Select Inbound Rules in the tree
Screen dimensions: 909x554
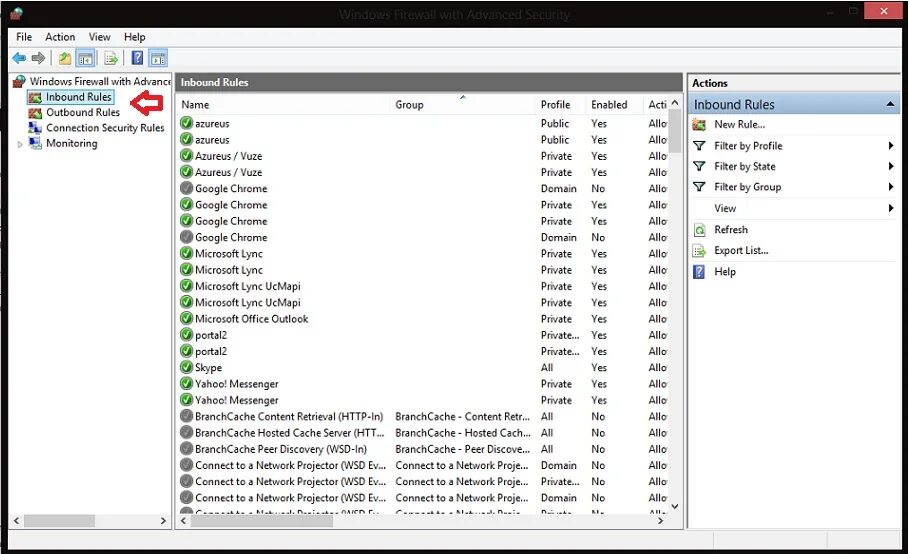tap(78, 97)
